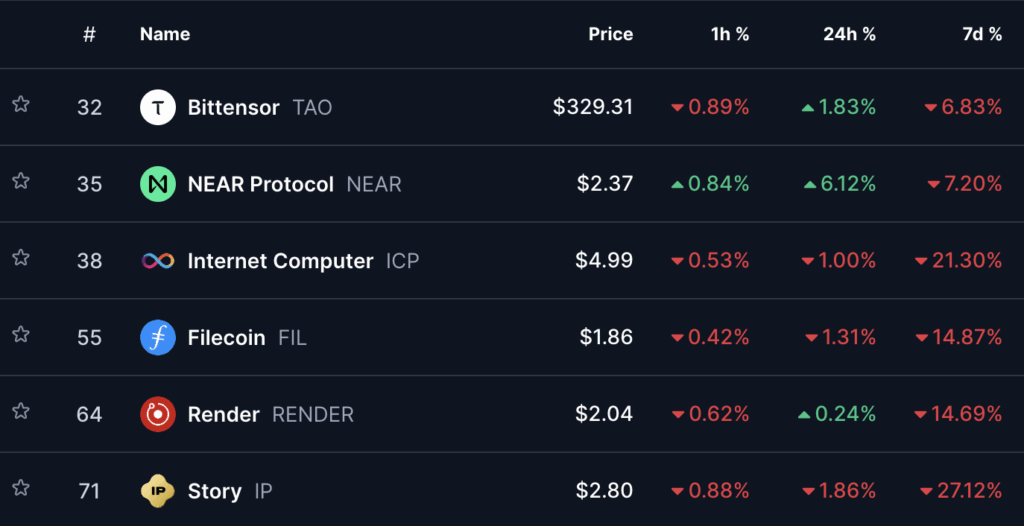Image resolution: width=1024 pixels, height=526 pixels.
Task: Star Bittensor to add to watchlist
Action: (20, 104)
